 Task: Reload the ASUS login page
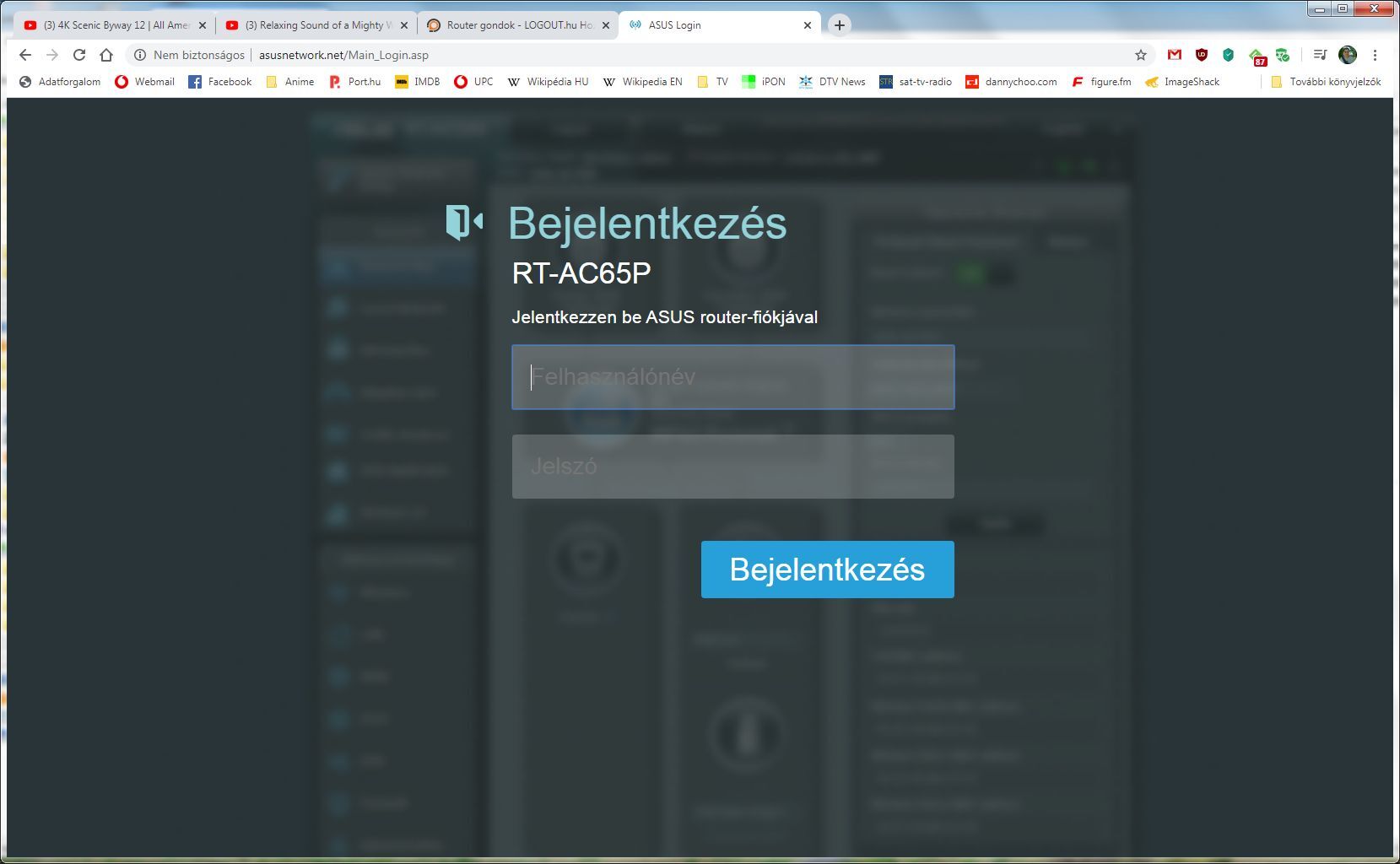click(x=79, y=55)
